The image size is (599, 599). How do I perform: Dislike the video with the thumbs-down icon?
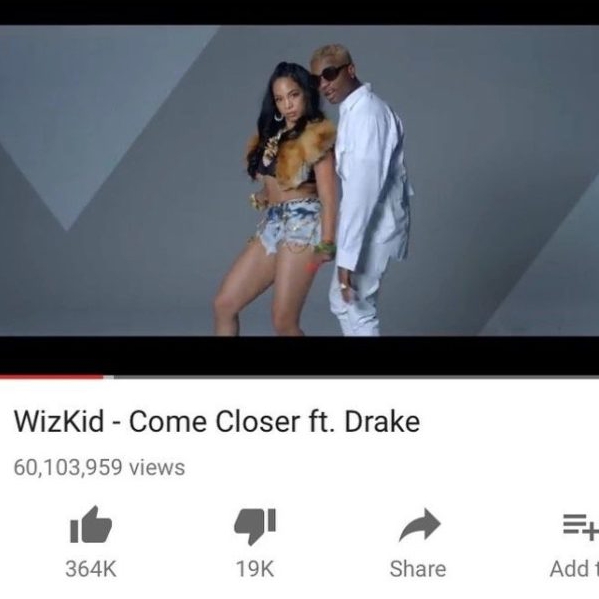pos(255,526)
